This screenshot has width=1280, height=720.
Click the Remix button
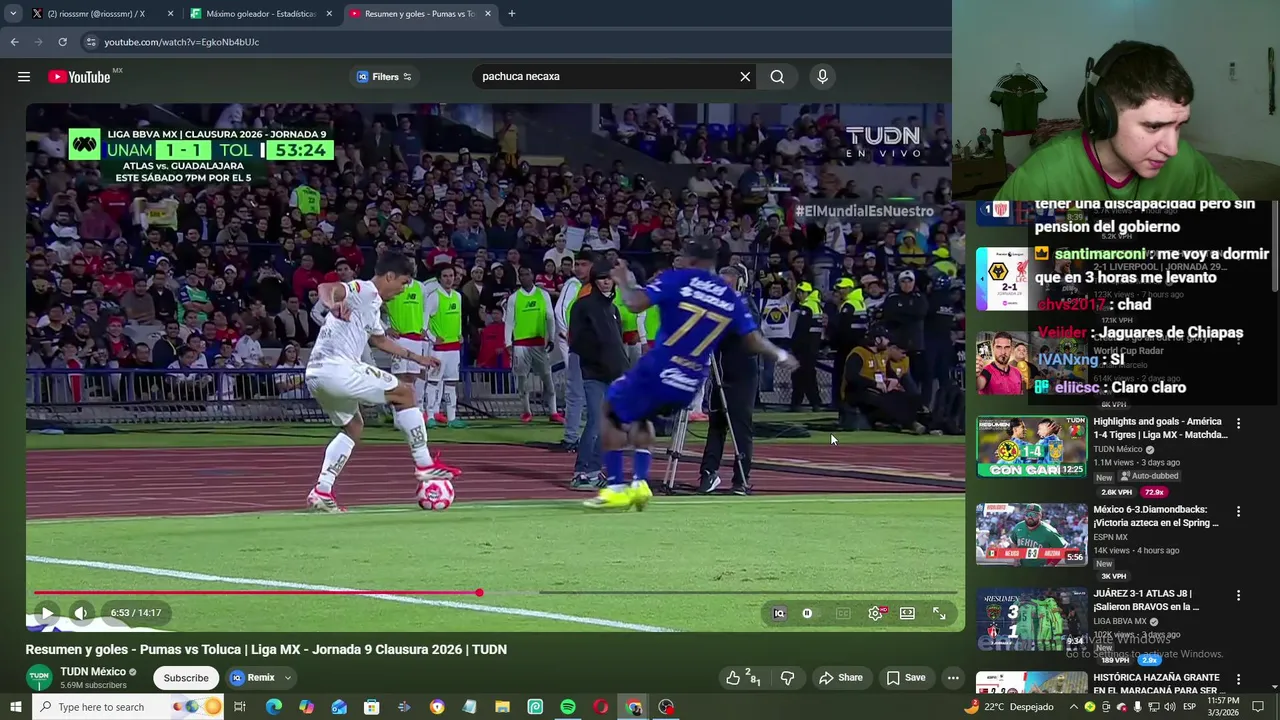click(x=253, y=678)
